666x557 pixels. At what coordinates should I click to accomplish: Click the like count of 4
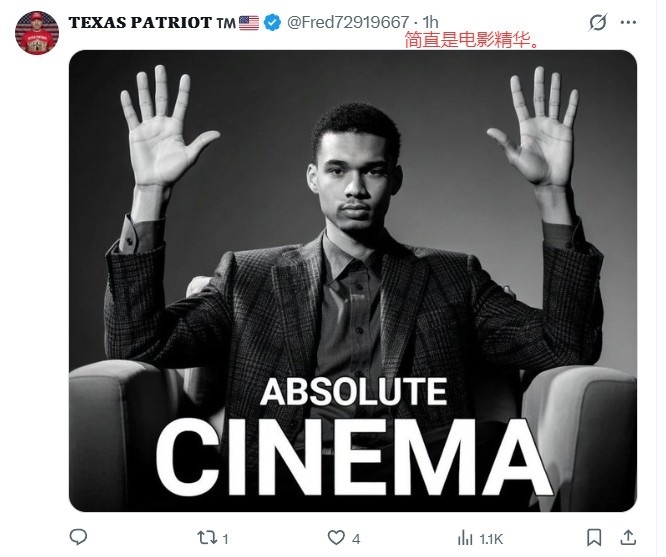tap(356, 539)
